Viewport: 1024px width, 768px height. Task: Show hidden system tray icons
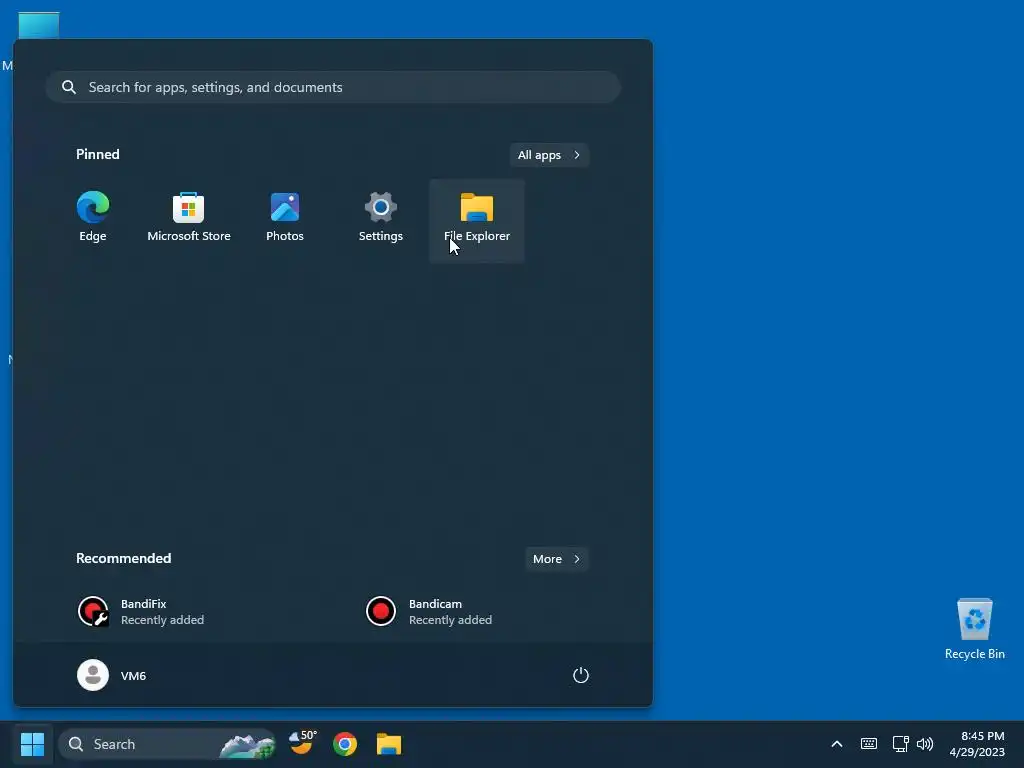(x=837, y=744)
